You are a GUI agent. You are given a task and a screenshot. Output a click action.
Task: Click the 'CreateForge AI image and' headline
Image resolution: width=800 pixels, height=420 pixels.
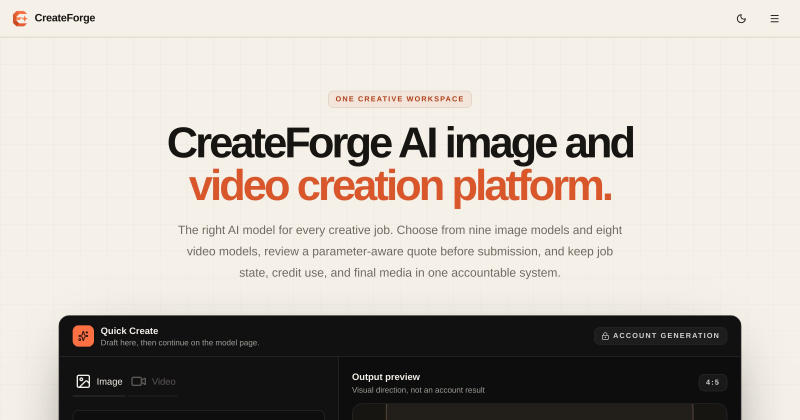(x=400, y=143)
